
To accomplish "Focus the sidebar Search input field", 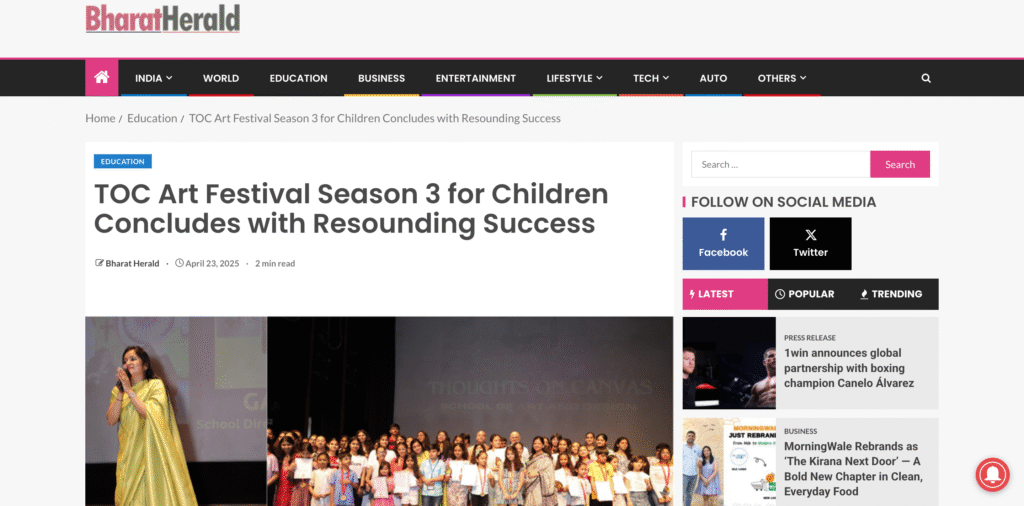I will [780, 165].
